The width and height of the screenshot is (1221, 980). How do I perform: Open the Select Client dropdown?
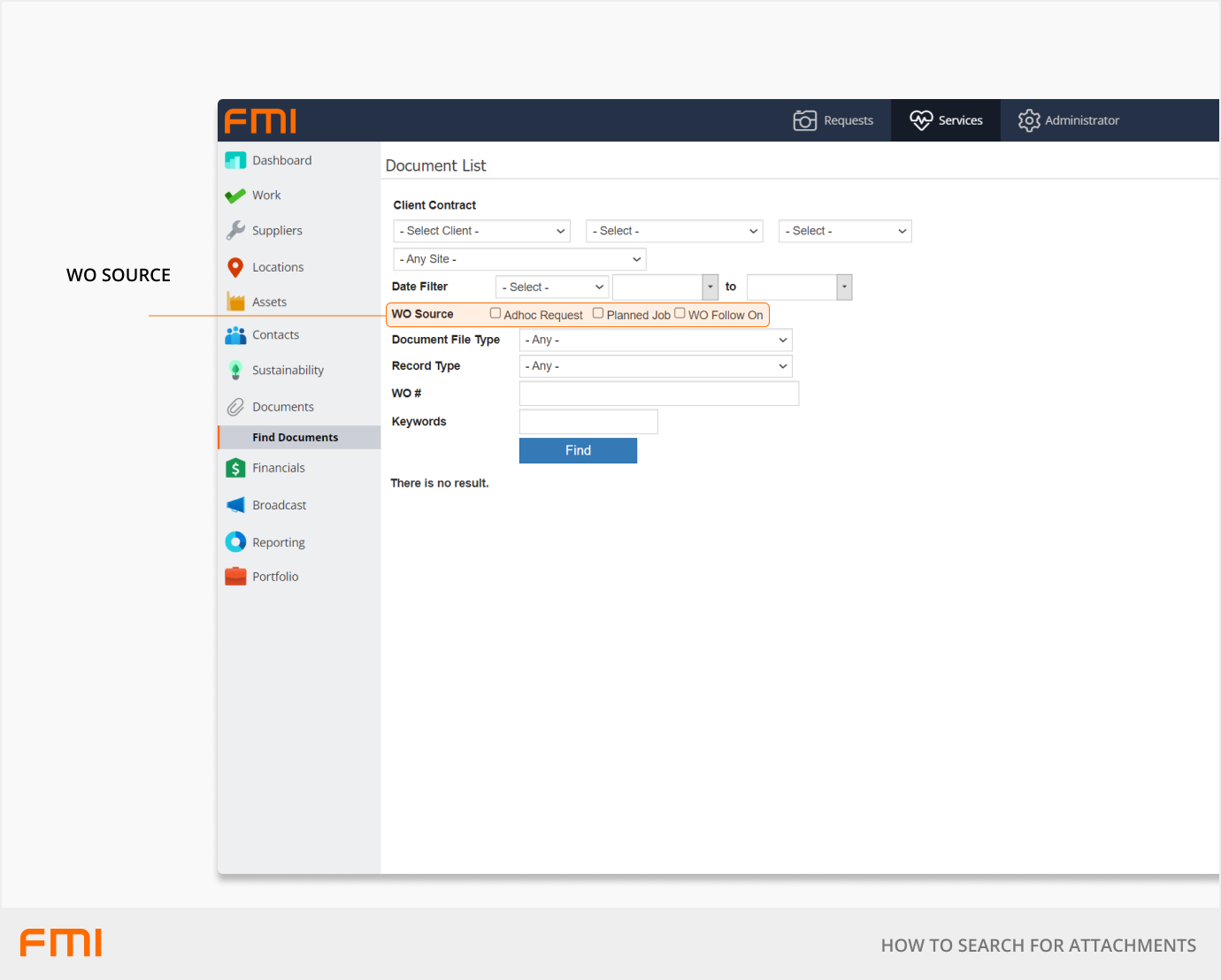[481, 231]
